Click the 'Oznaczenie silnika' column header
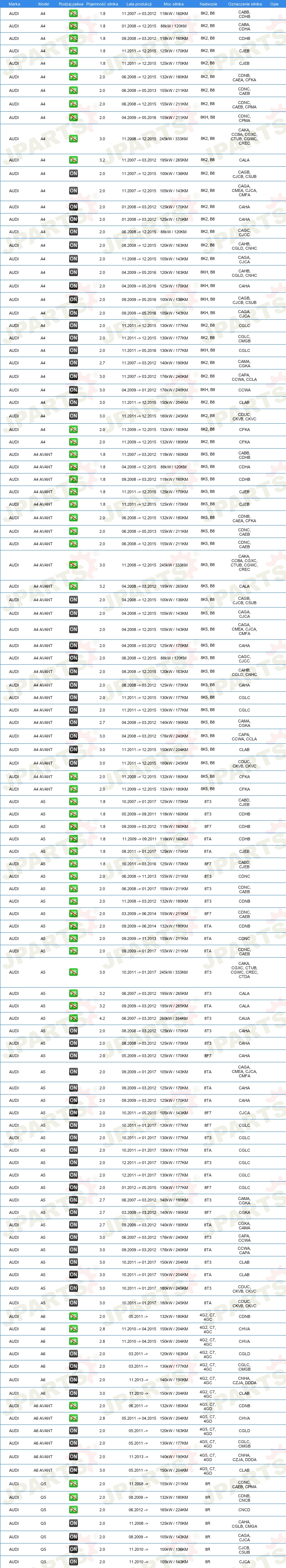 245,4
